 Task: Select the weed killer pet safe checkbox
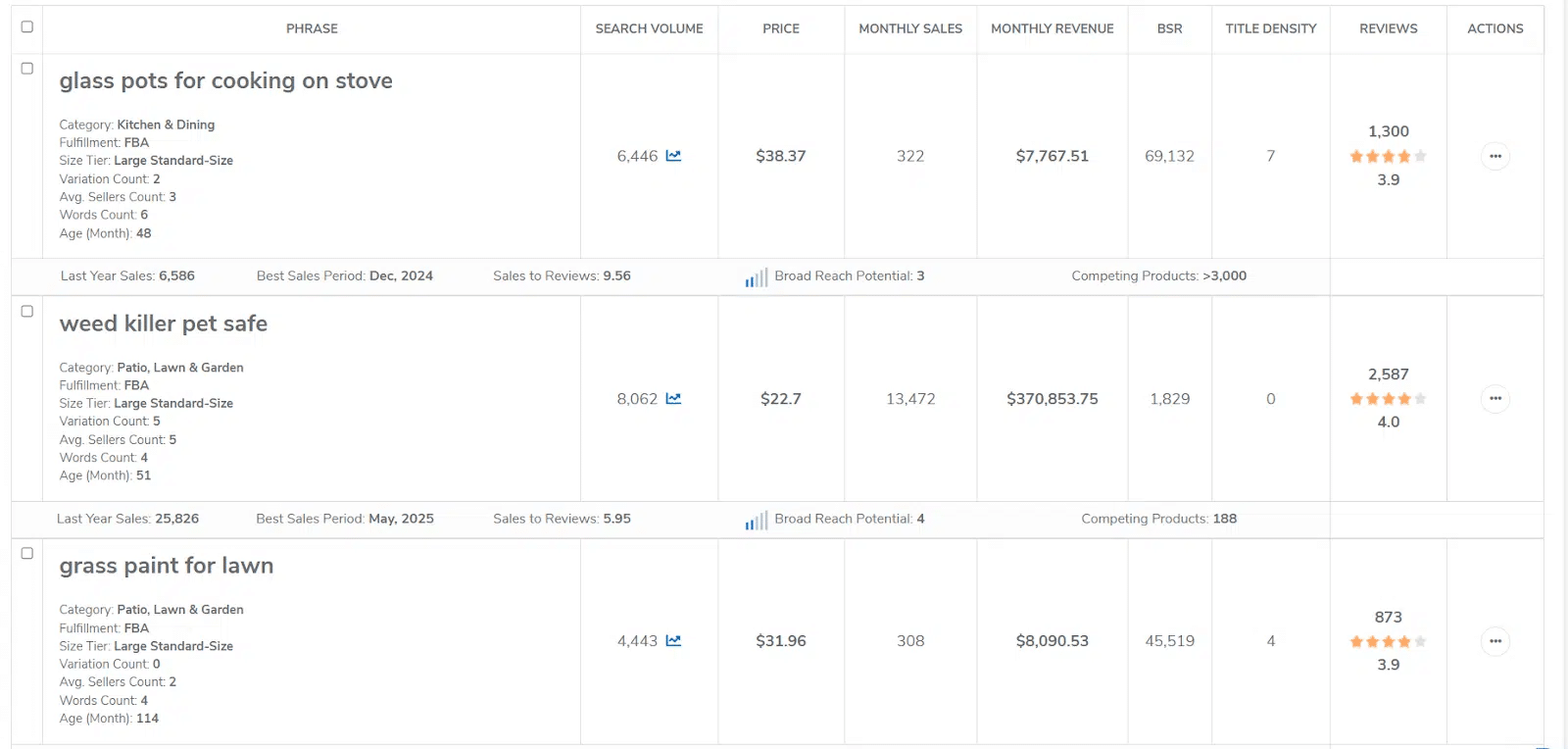pyautogui.click(x=27, y=312)
